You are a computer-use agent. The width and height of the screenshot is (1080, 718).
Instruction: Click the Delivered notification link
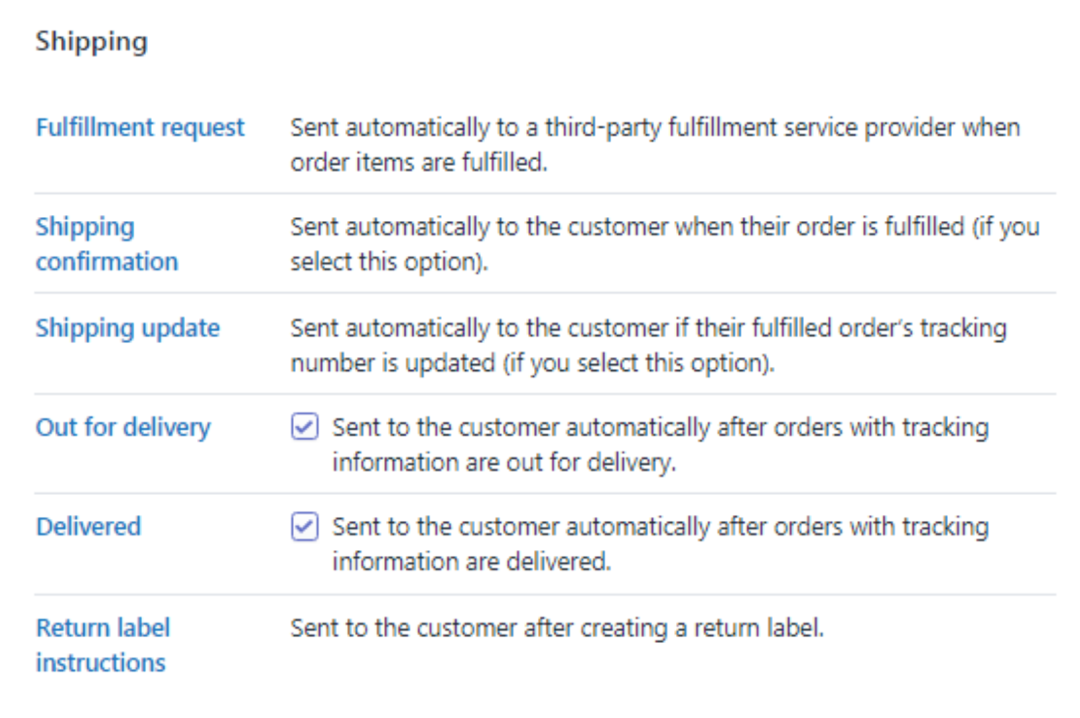point(88,526)
